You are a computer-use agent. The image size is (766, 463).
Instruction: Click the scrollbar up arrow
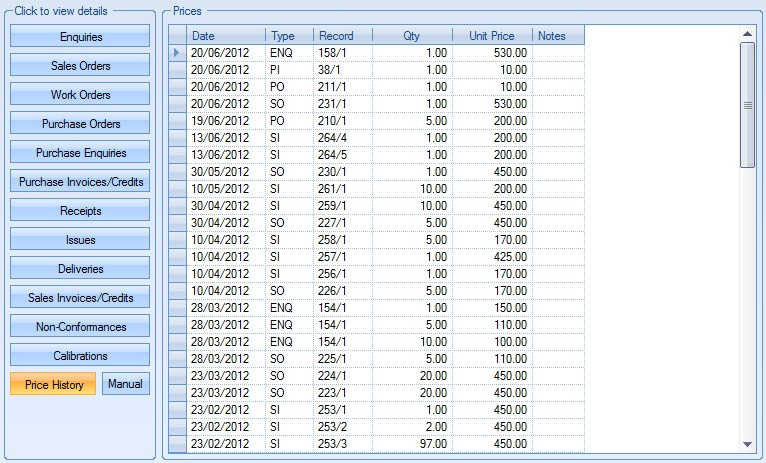[747, 33]
